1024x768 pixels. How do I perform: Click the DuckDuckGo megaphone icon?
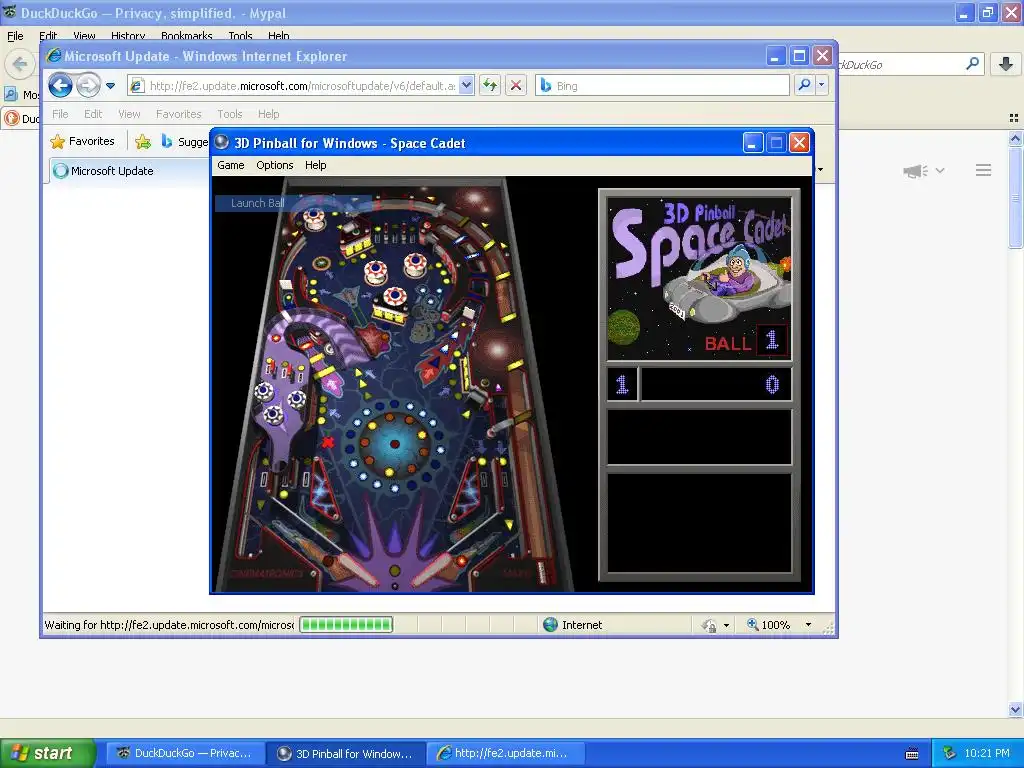tap(916, 171)
